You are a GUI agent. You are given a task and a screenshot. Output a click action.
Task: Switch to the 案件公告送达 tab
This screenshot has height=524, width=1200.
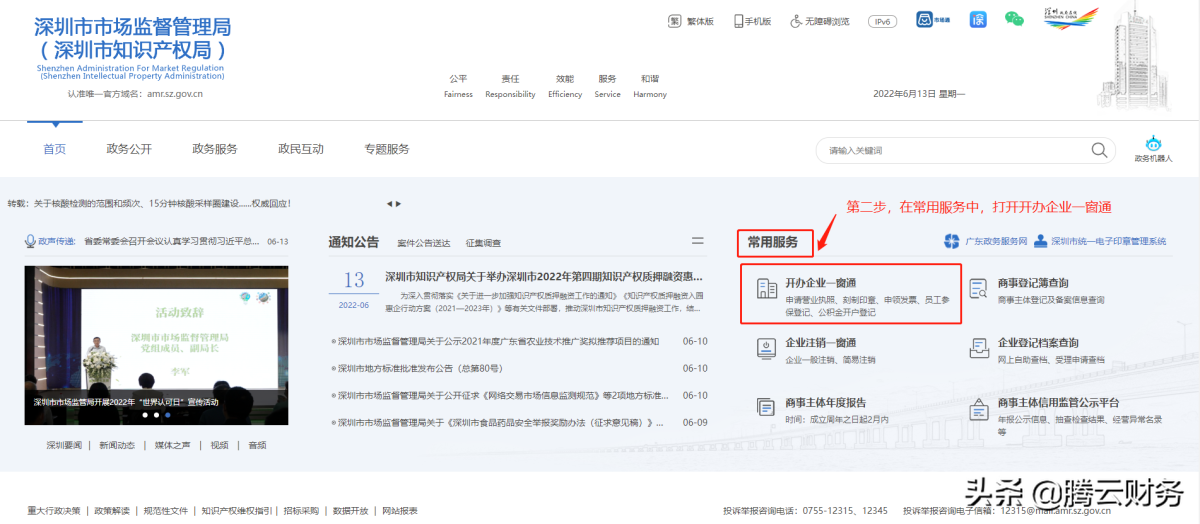point(423,243)
